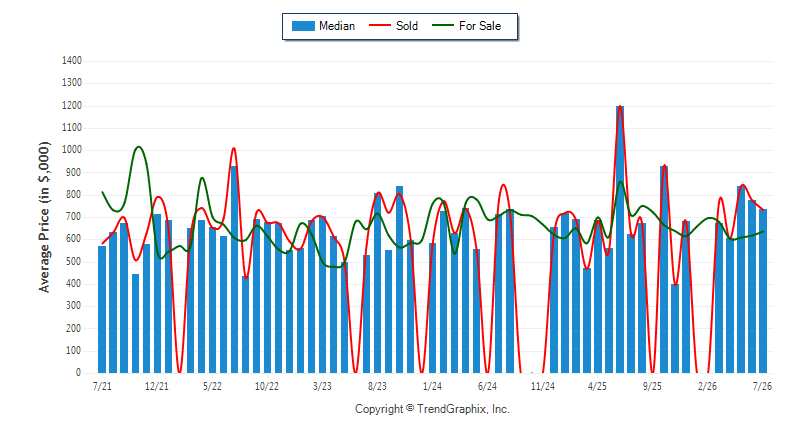The image size is (800, 434).
Task: Select the 5/22 date label
Action: [212, 386]
